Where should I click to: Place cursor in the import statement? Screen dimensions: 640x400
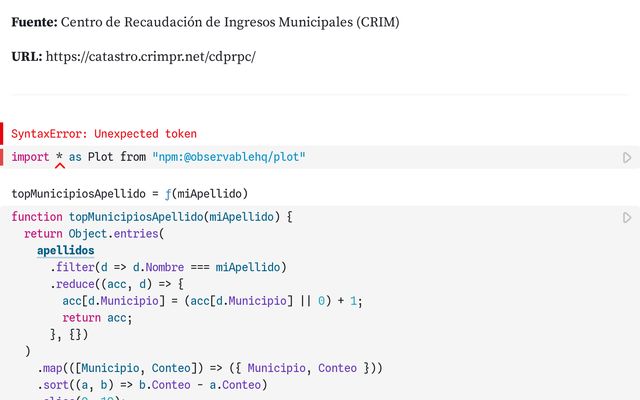pos(100,158)
